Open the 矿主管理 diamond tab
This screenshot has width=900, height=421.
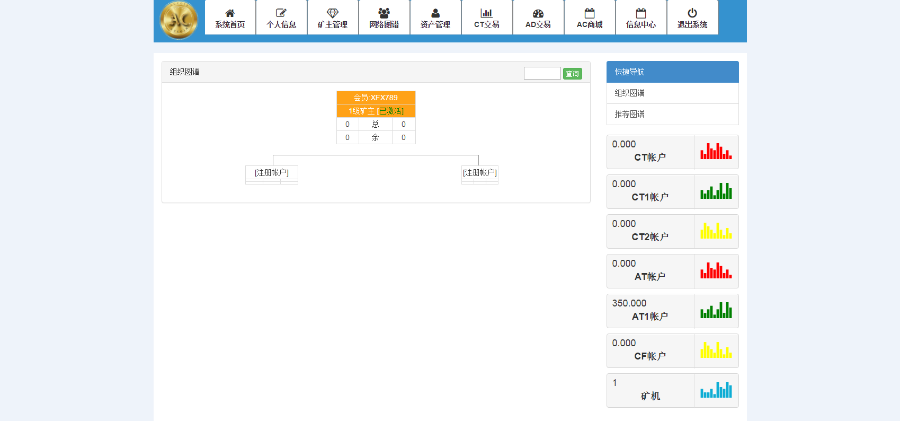pyautogui.click(x=332, y=18)
